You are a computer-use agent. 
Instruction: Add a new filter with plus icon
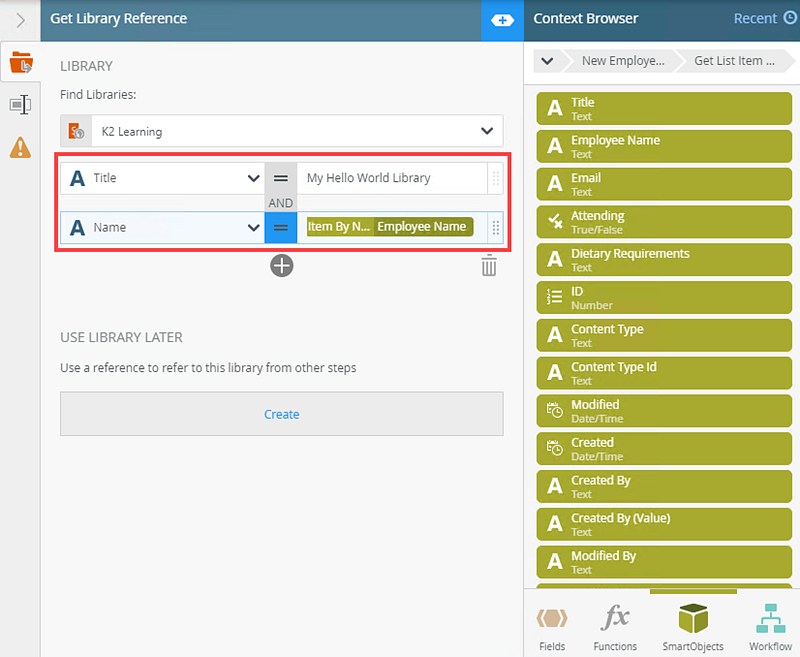pos(282,265)
